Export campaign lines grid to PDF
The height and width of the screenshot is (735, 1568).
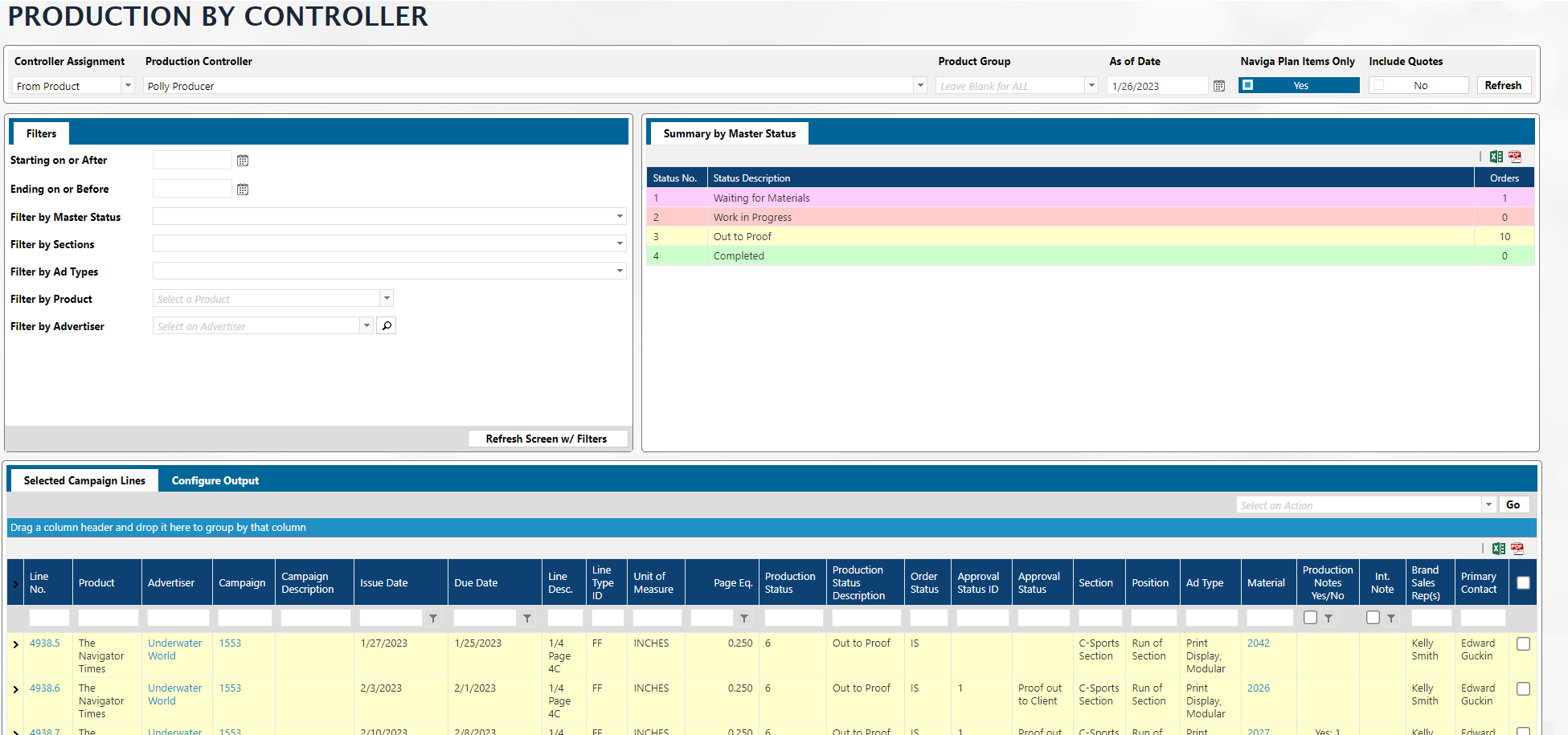[x=1517, y=549]
